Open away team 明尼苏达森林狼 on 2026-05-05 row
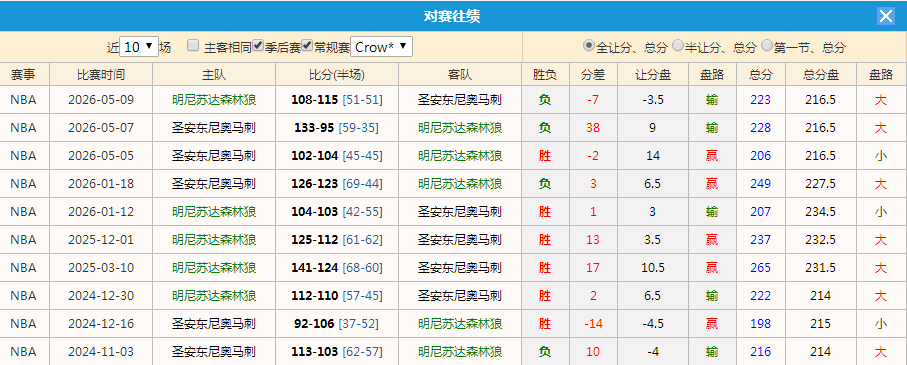 460,156
